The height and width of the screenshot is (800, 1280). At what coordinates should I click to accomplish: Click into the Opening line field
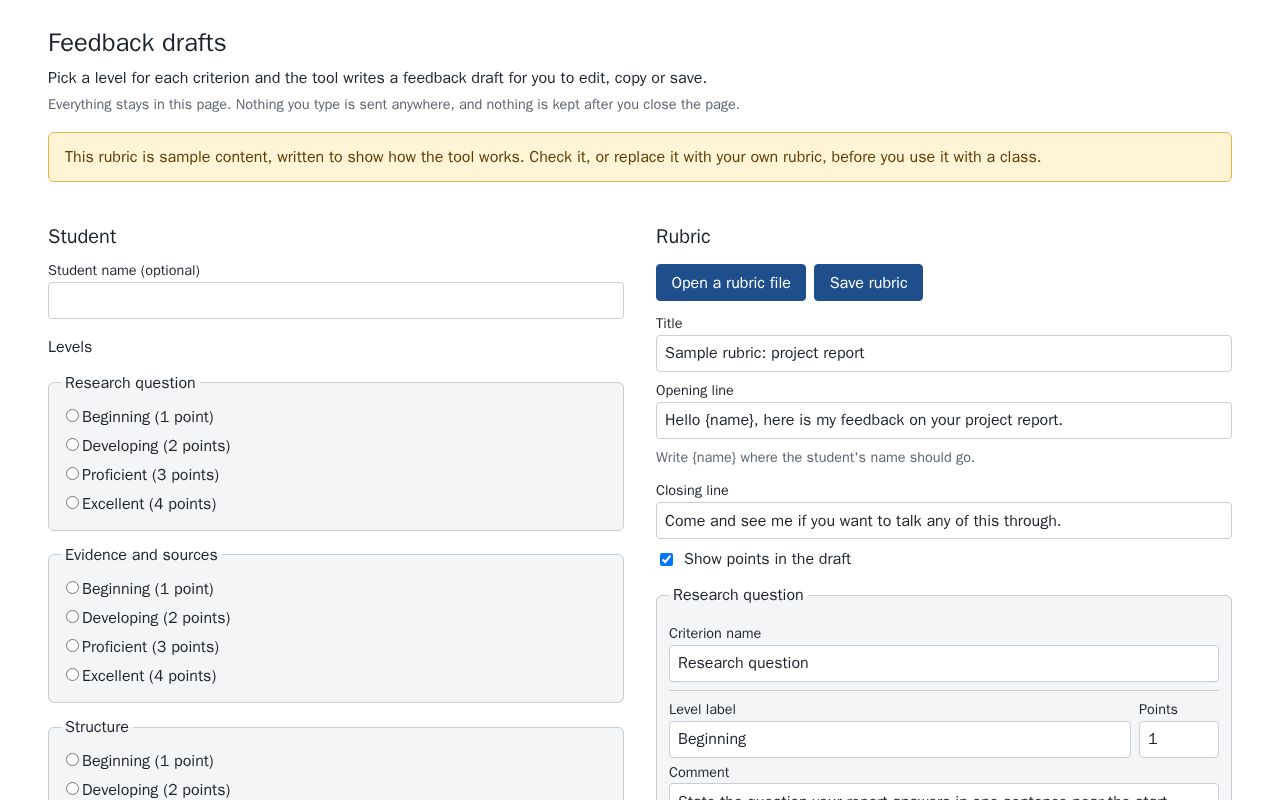944,421
